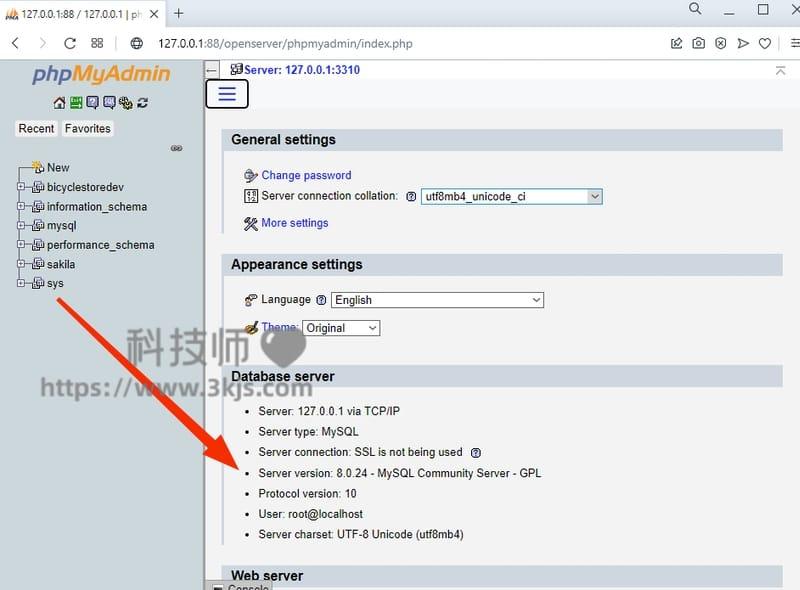Screen dimensions: 800x590
Task: Click the site info globe icon
Action: [x=137, y=43]
